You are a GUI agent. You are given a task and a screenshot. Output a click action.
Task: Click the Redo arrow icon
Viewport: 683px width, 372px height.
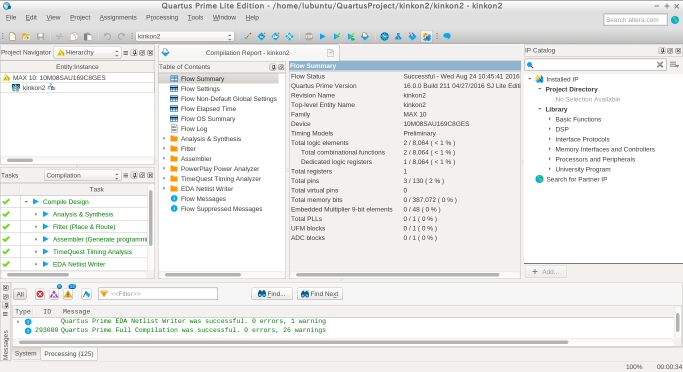tap(121, 37)
